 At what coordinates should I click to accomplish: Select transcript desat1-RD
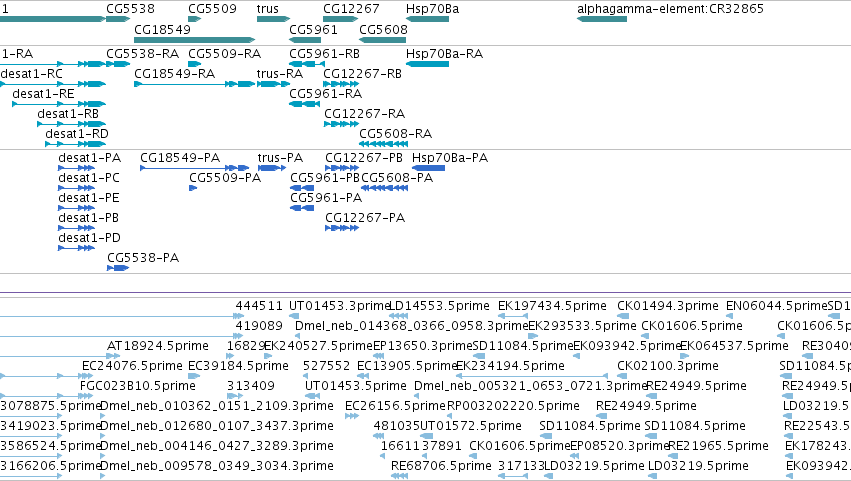[77, 134]
